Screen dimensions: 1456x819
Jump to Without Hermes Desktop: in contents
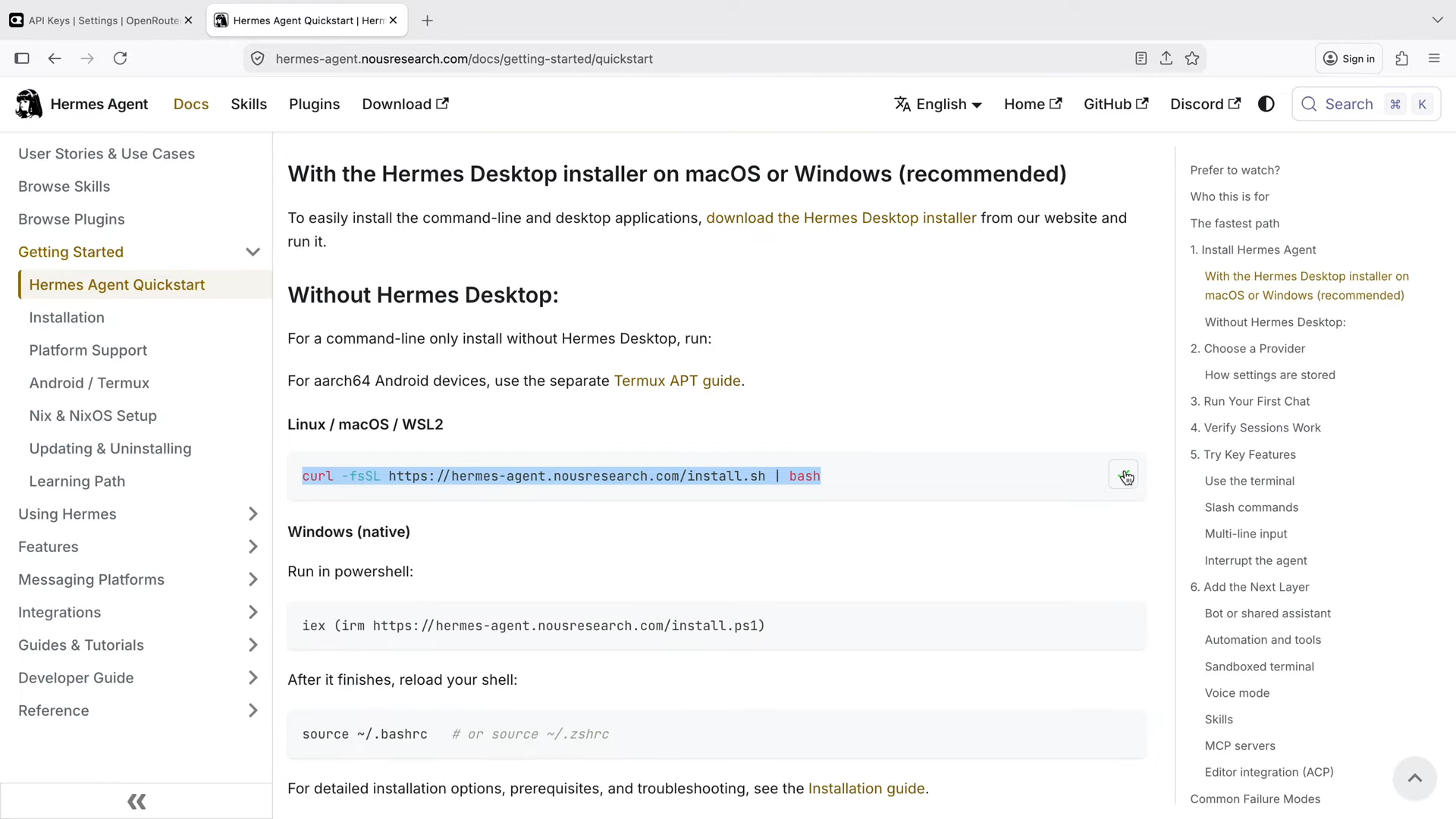click(1275, 322)
